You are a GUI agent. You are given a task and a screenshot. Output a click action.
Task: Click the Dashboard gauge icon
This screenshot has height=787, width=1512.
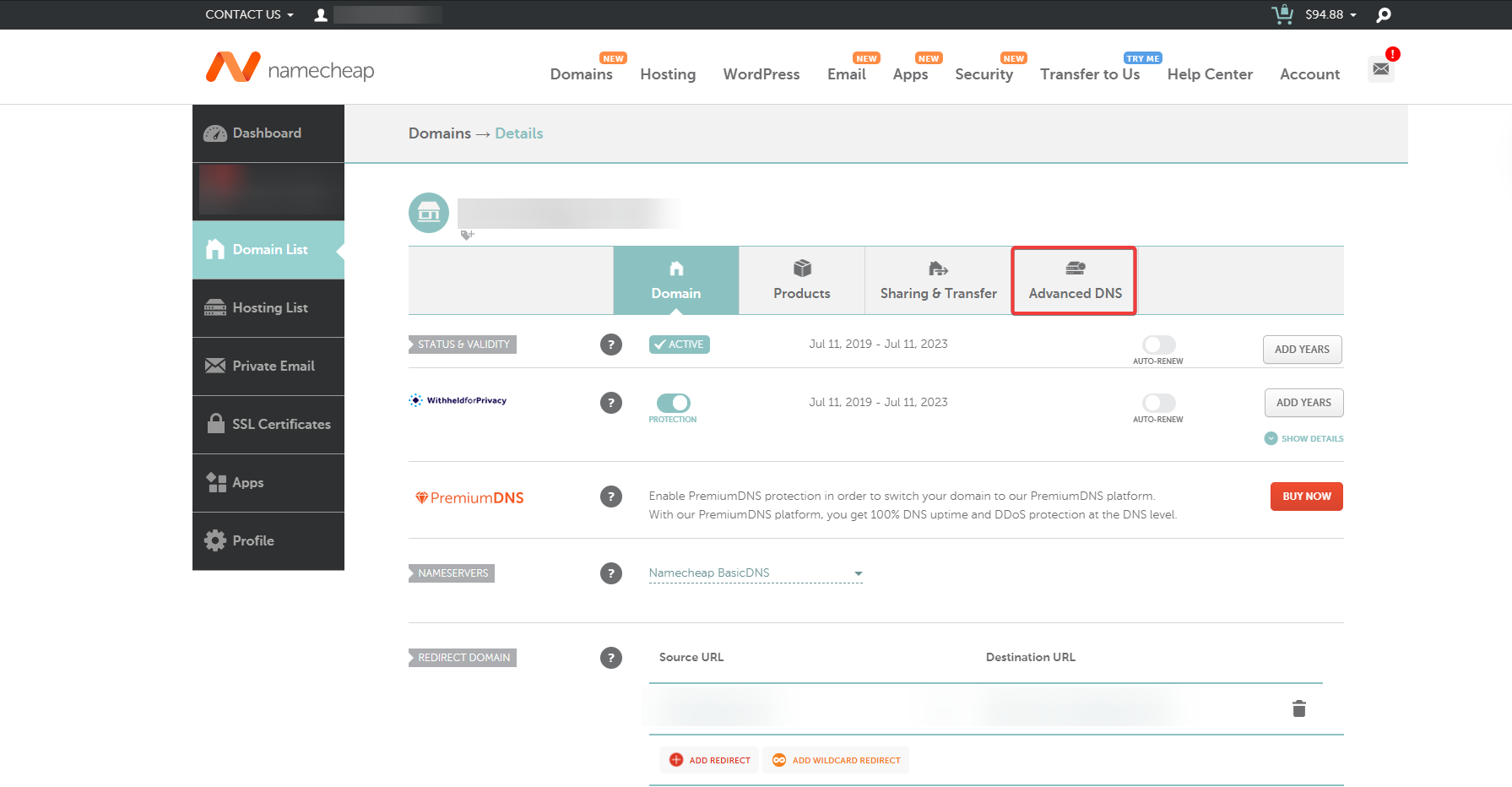tap(215, 133)
